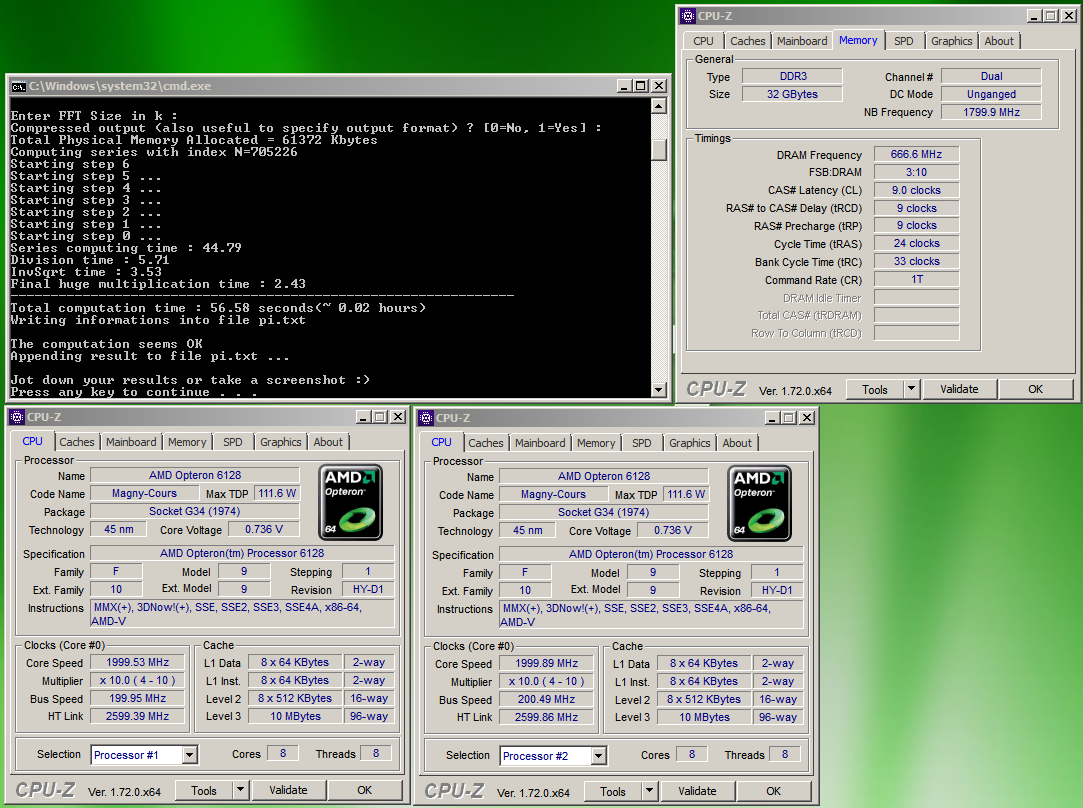Click cmd scrollbar up arrow
This screenshot has height=808, width=1083.
659,106
